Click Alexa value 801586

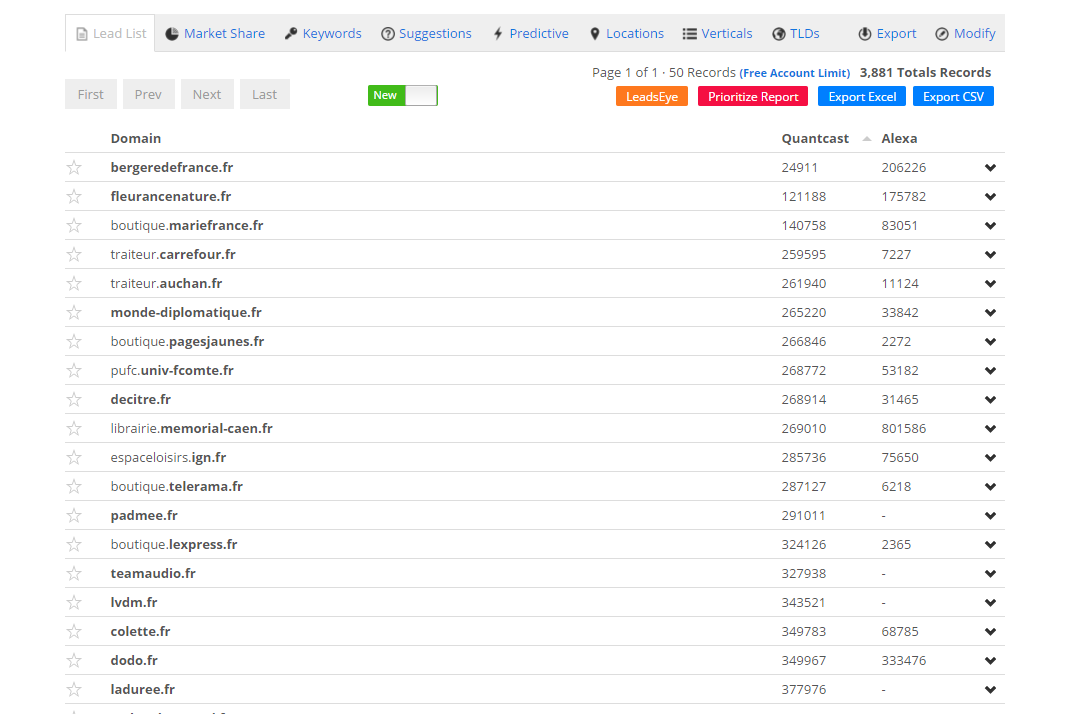tap(903, 429)
